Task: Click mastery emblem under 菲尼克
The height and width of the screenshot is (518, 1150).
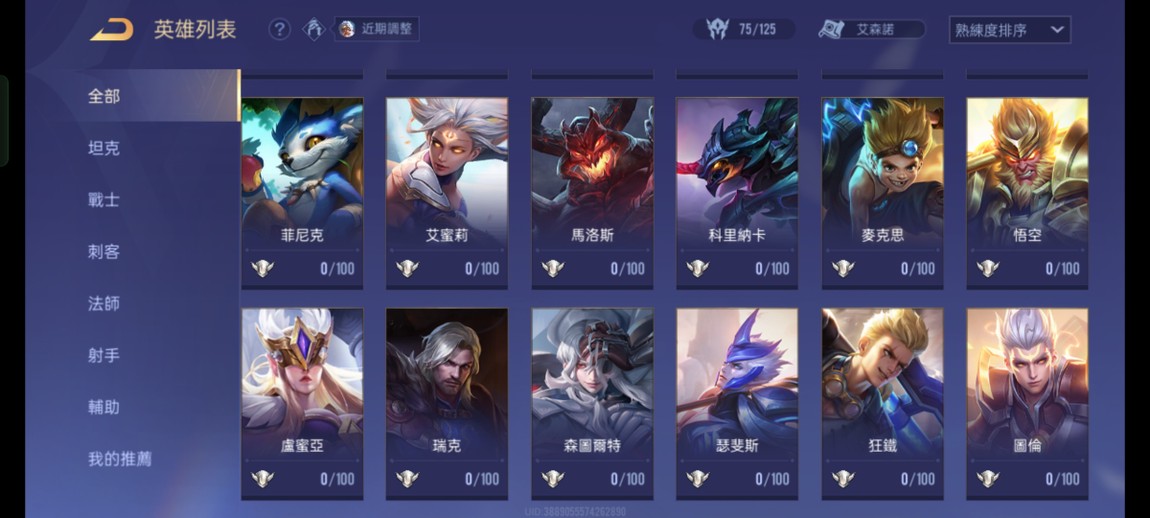Action: click(x=262, y=269)
